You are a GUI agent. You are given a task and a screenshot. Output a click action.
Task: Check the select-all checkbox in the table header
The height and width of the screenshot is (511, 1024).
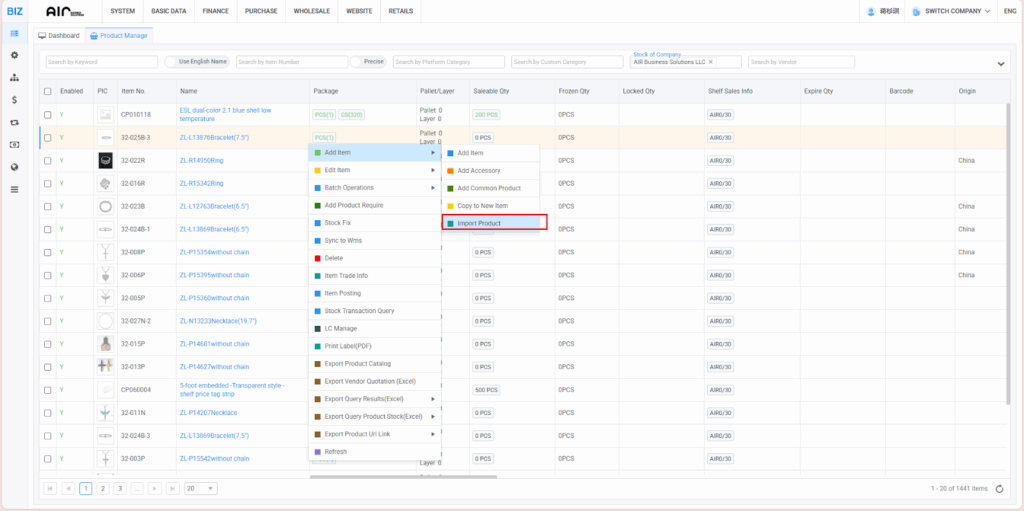48,91
